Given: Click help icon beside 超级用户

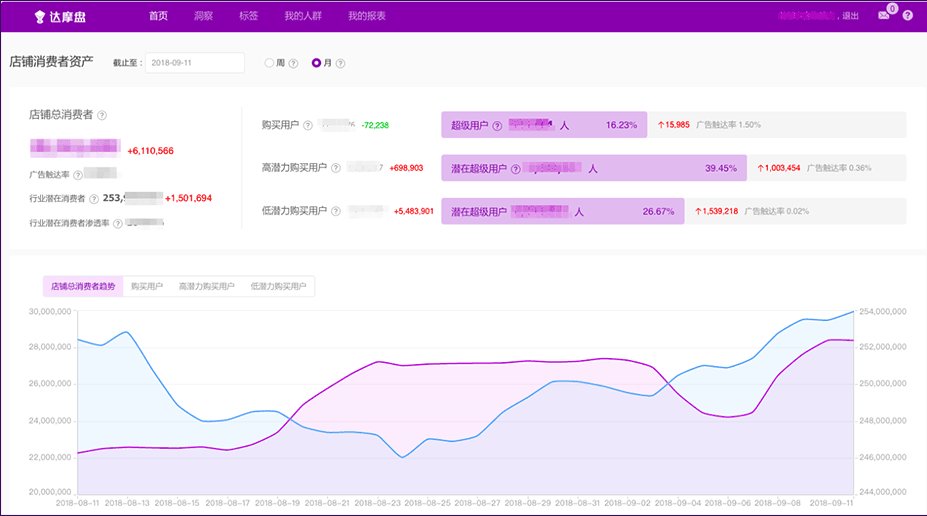Looking at the screenshot, I should pyautogui.click(x=497, y=126).
